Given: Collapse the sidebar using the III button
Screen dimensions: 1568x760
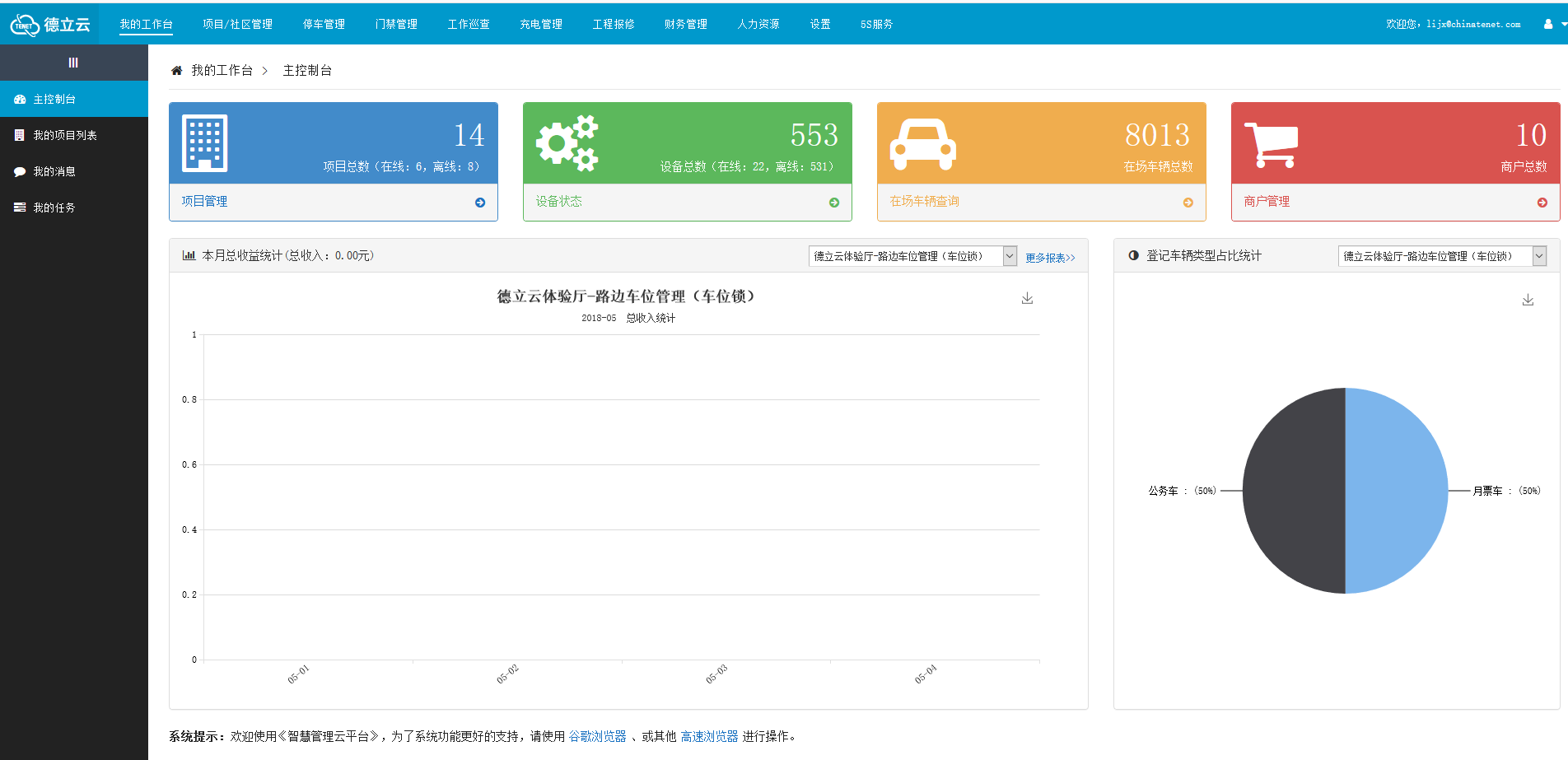Looking at the screenshot, I should point(74,62).
